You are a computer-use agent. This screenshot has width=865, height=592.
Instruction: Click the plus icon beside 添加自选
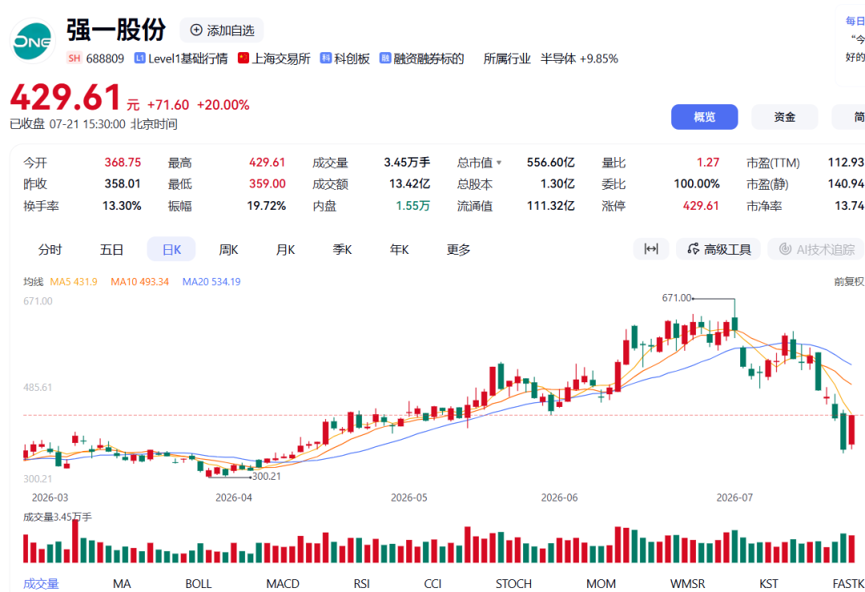click(x=196, y=30)
